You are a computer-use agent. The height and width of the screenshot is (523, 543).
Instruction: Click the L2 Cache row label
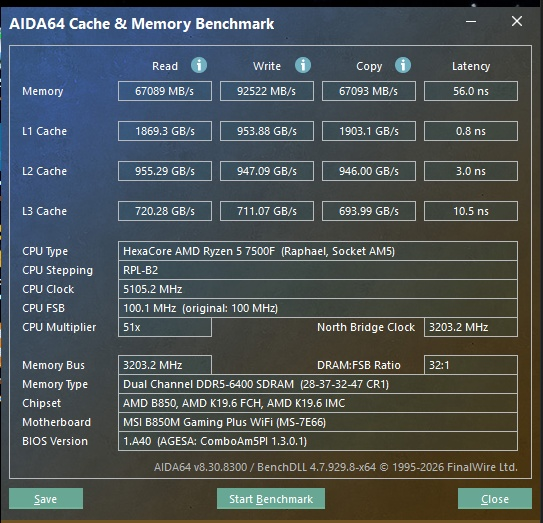(x=44, y=171)
